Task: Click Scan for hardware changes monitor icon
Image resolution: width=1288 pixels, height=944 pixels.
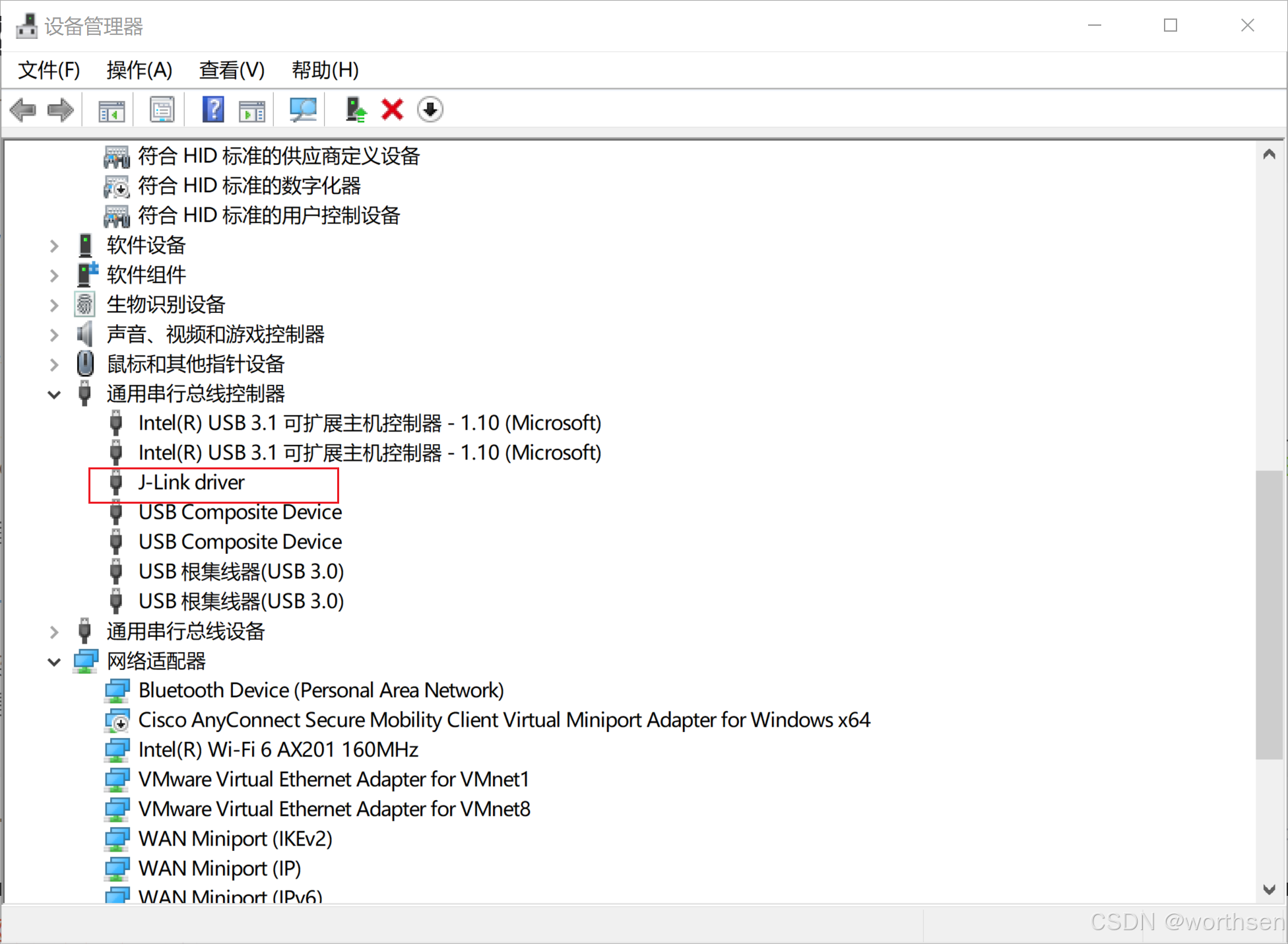Action: 303,110
